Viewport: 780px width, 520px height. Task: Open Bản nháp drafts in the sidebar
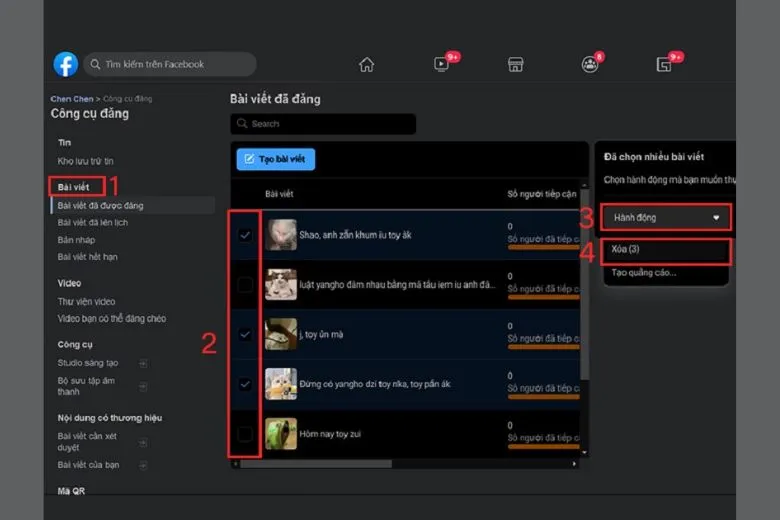tap(76, 240)
